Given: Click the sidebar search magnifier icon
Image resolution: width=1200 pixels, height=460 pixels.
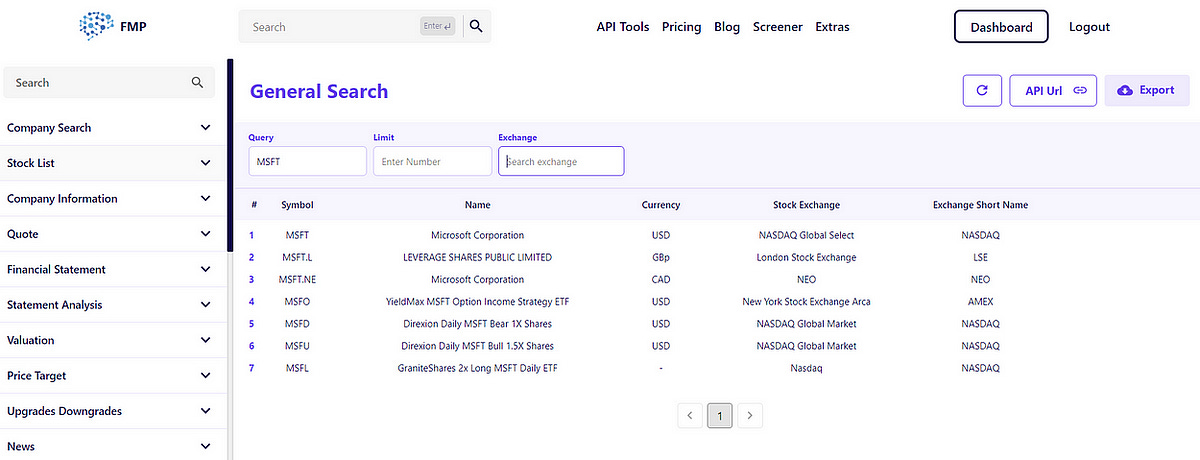Looking at the screenshot, I should 198,83.
